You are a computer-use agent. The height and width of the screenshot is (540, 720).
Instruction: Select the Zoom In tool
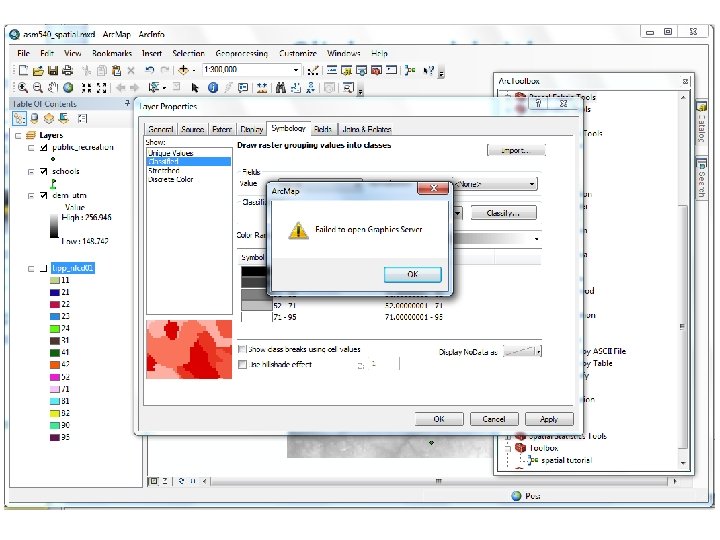23,87
